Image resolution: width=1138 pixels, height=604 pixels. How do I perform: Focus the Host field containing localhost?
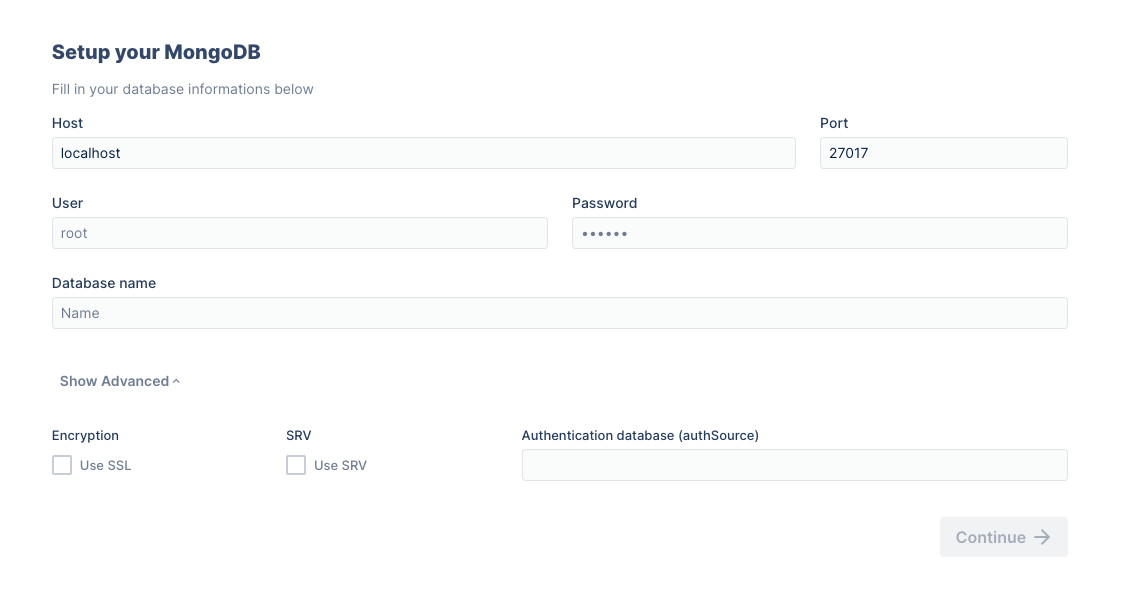click(x=424, y=153)
